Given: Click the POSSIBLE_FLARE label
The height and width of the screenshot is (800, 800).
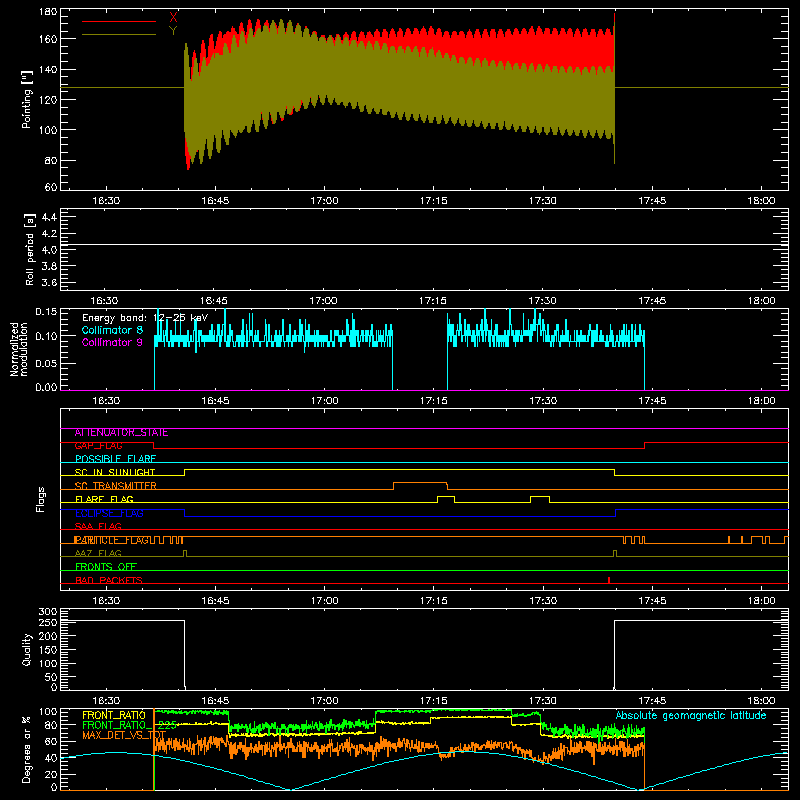Looking at the screenshot, I should 115,459.
